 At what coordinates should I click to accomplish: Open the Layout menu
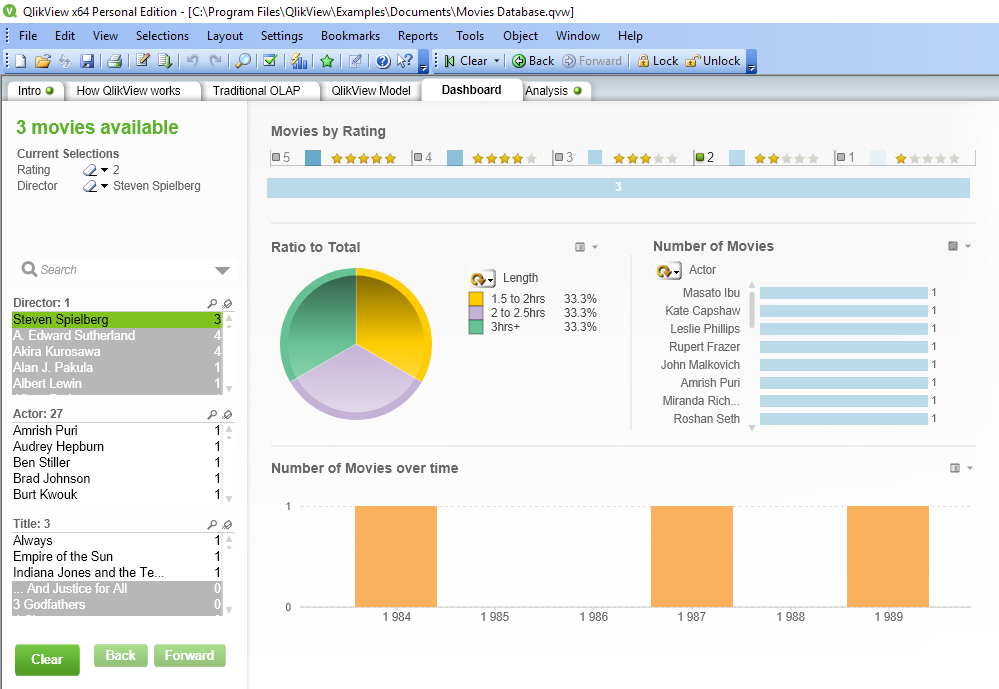tap(225, 36)
